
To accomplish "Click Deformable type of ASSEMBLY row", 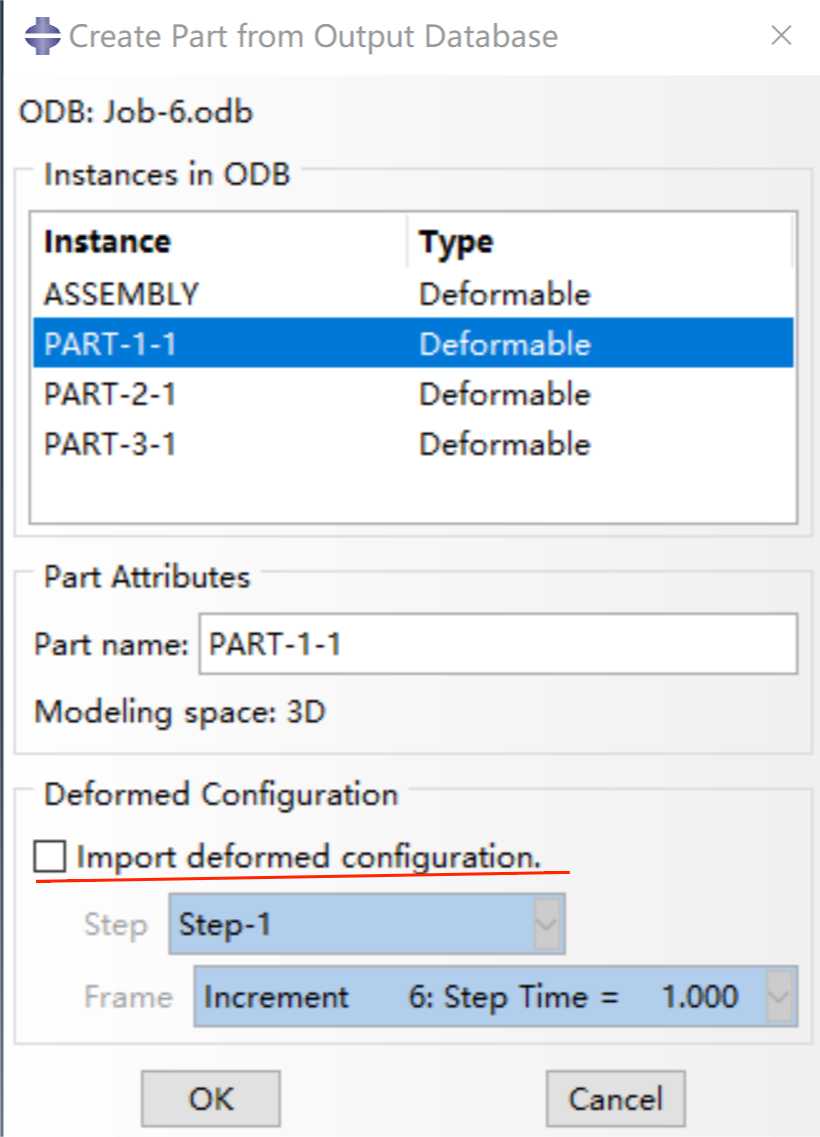I will pos(505,294).
